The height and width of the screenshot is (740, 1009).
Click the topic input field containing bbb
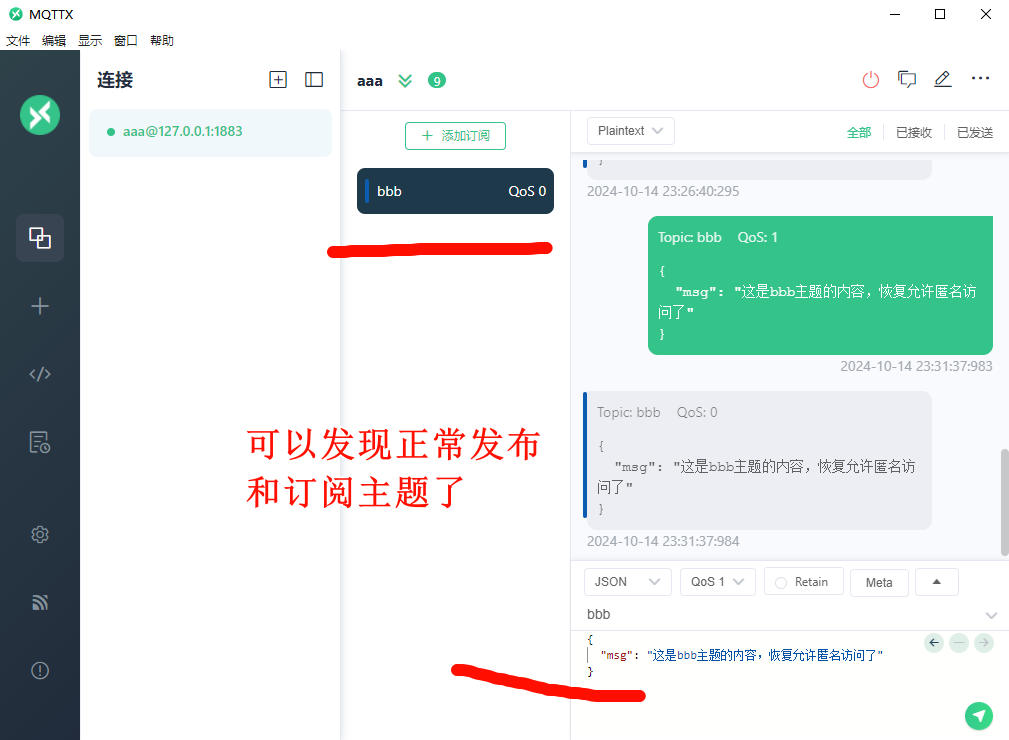pos(779,615)
